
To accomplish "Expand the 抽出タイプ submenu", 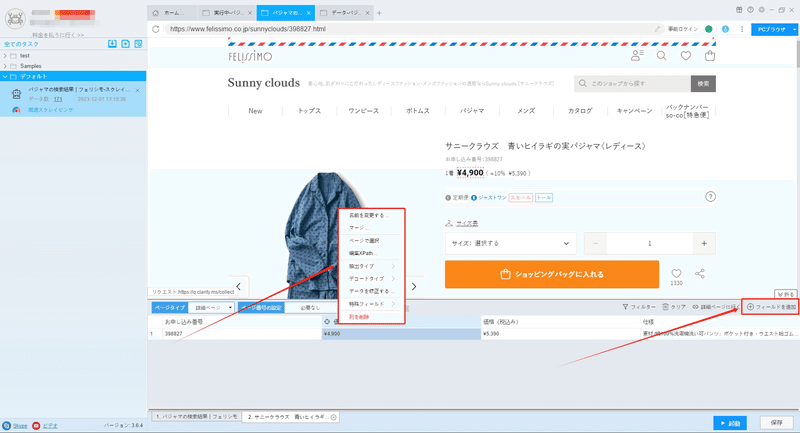I will point(371,266).
